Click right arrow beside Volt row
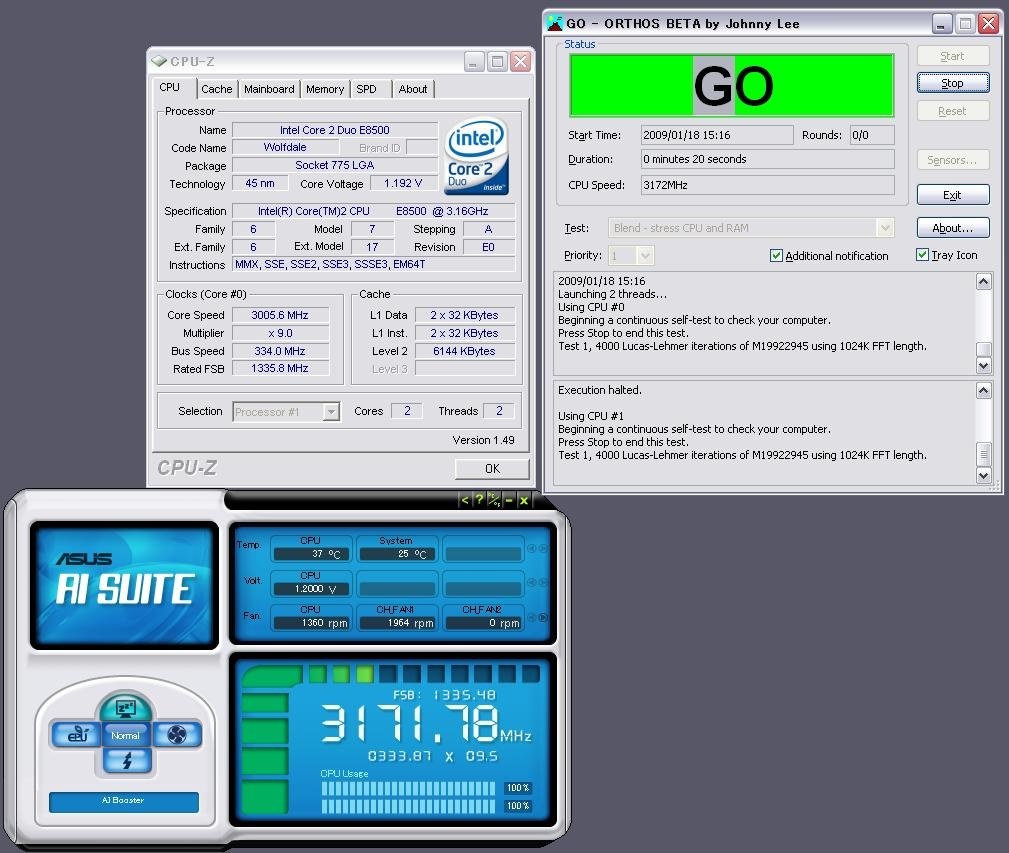 [543, 582]
